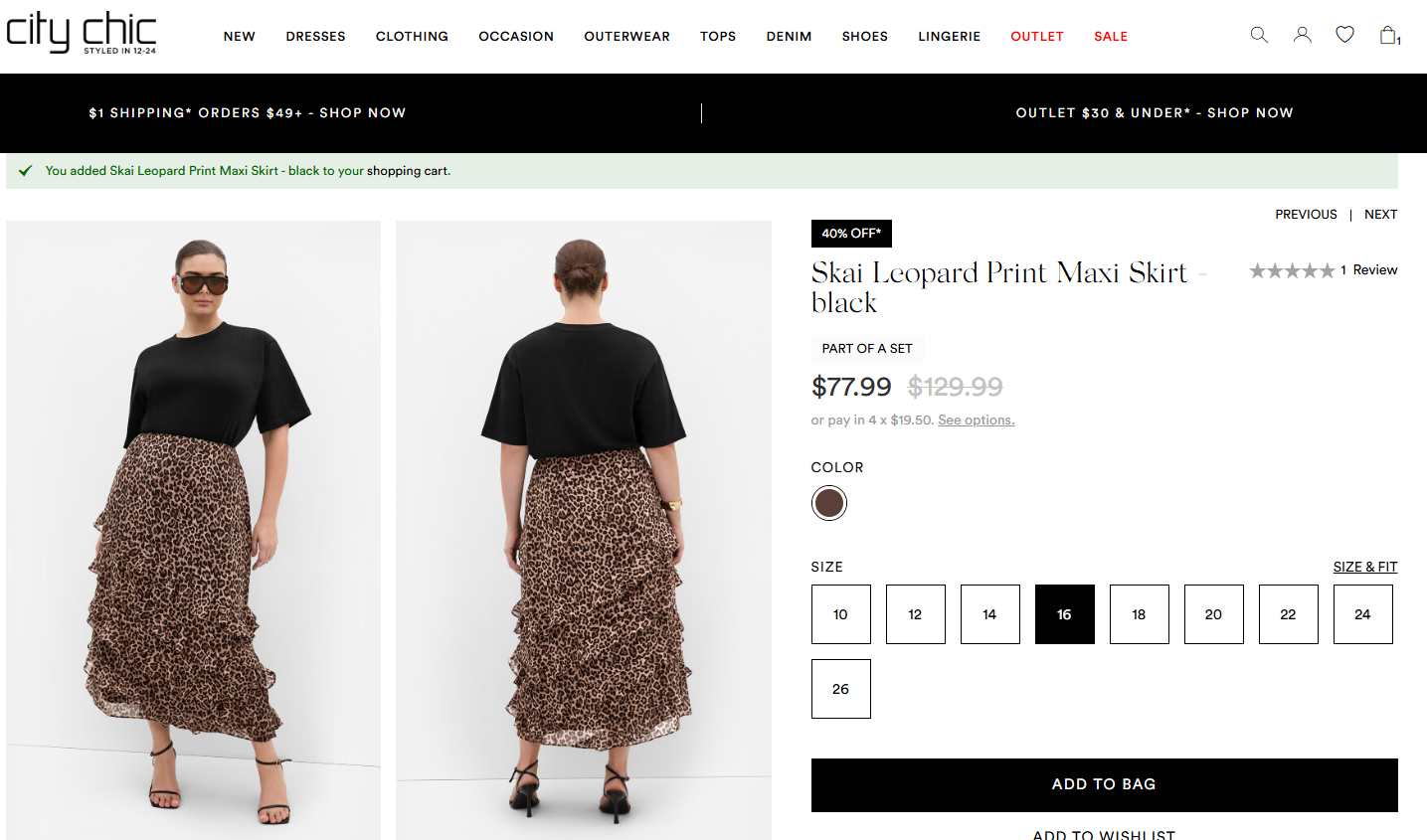Select the brown color swatch

828,503
